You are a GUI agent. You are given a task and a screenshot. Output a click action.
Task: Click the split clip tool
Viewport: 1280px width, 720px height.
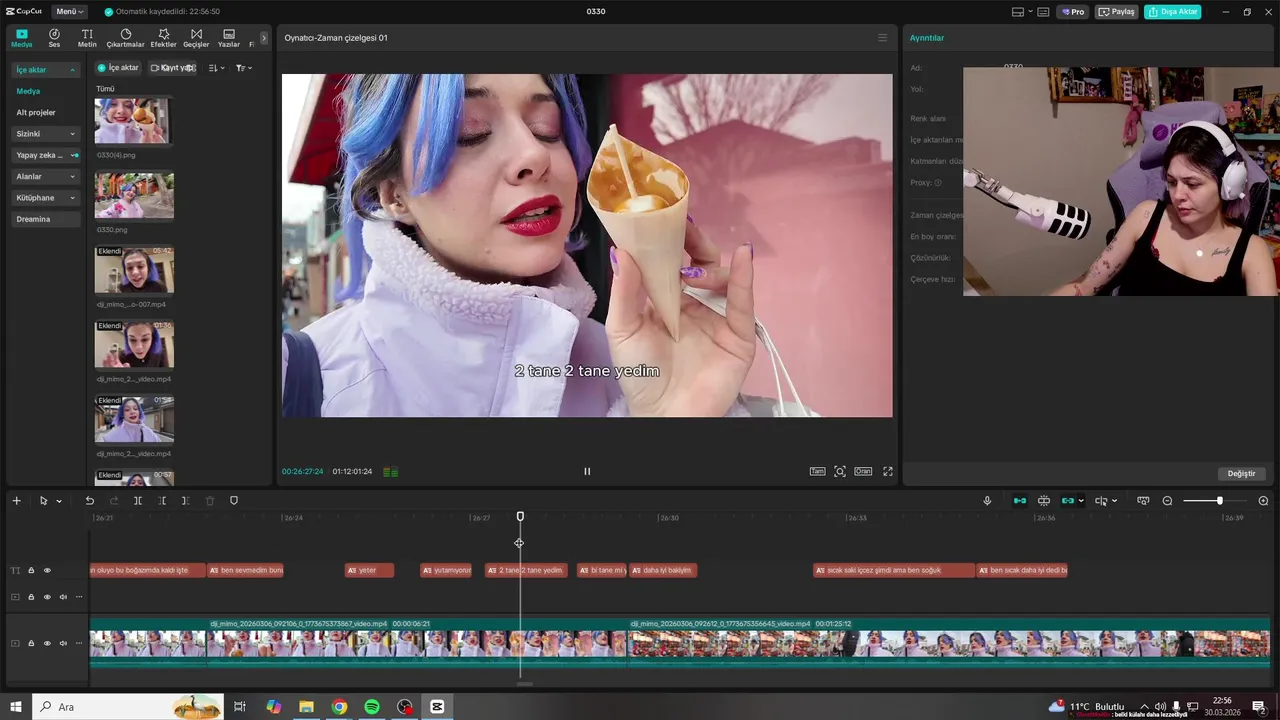pyautogui.click(x=138, y=501)
